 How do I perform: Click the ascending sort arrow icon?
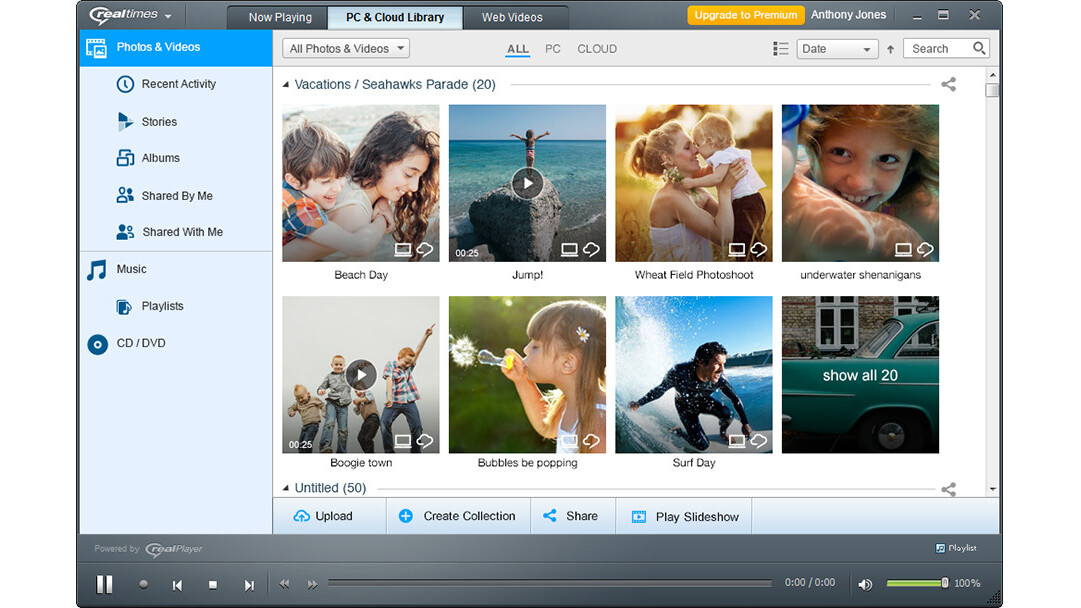(x=890, y=49)
